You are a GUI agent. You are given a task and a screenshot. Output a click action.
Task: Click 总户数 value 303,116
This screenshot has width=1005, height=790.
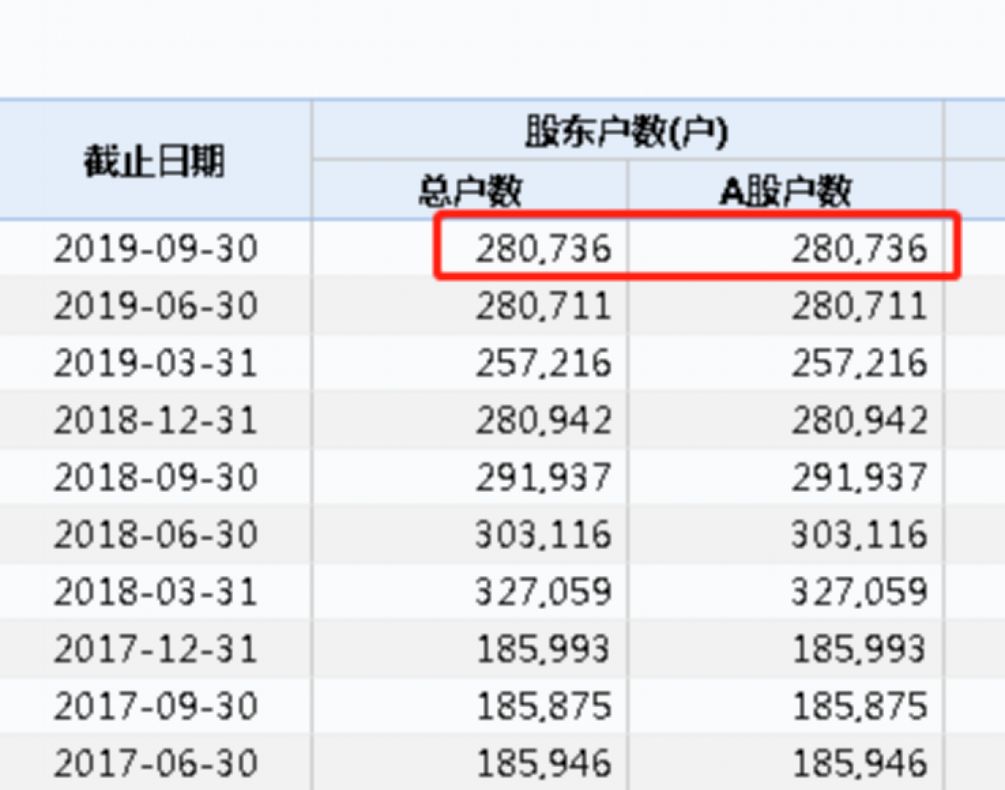pos(543,534)
